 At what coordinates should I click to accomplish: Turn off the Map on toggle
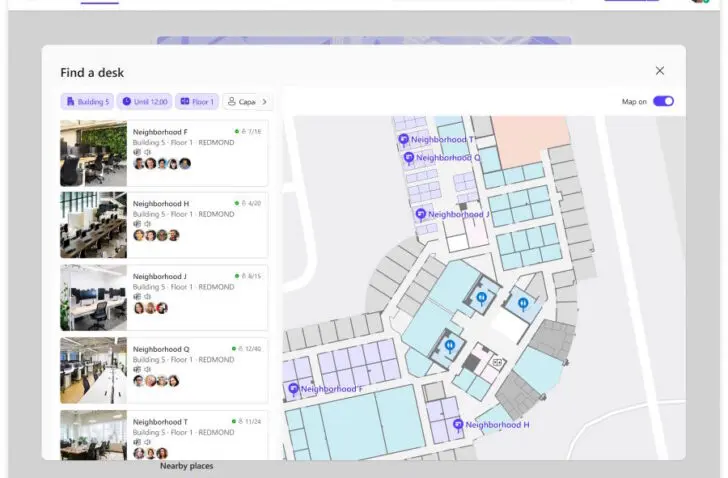[x=663, y=101]
